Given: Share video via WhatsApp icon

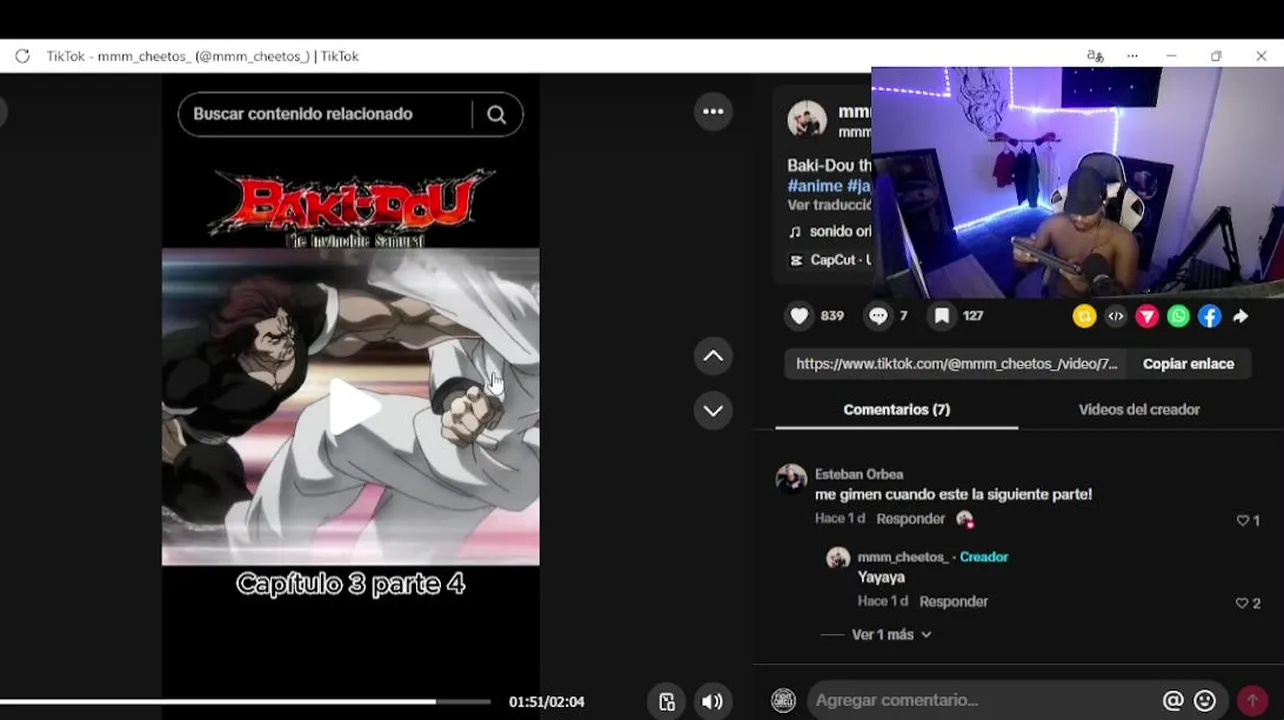Looking at the screenshot, I should pyautogui.click(x=1178, y=316).
